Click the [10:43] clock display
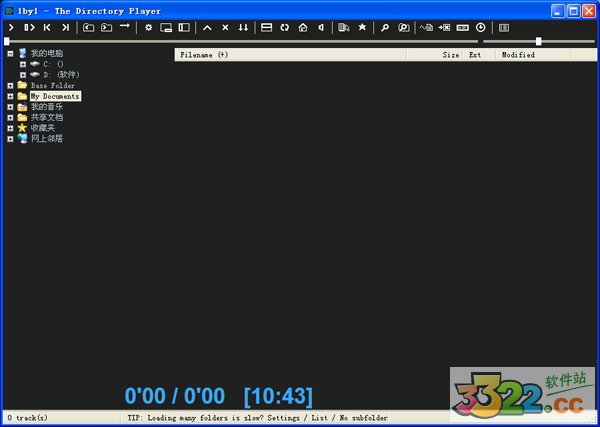The height and width of the screenshot is (427, 600). [278, 396]
